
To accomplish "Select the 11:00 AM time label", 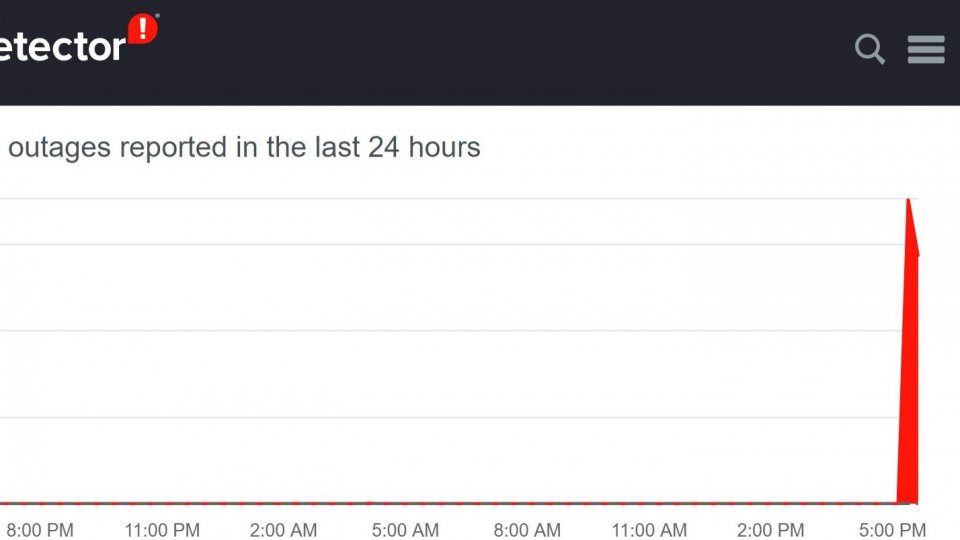I will (x=649, y=530).
